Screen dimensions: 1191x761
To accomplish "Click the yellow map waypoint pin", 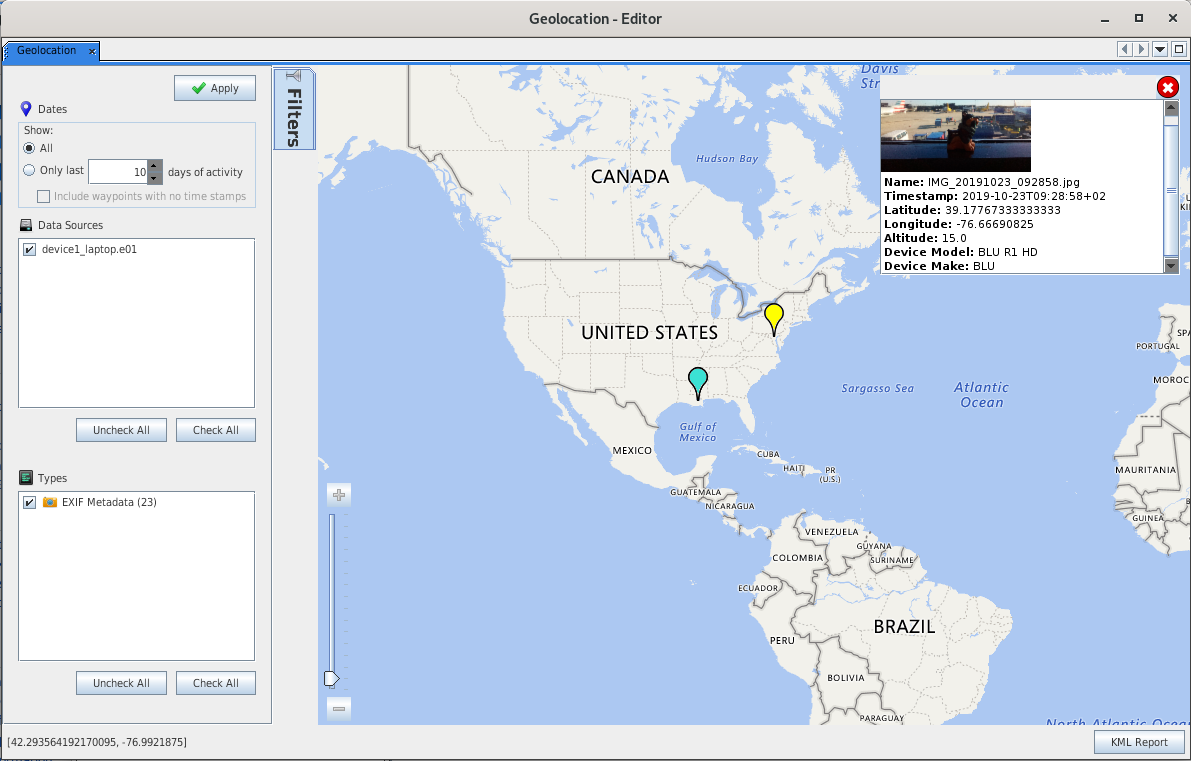I will (x=773, y=317).
